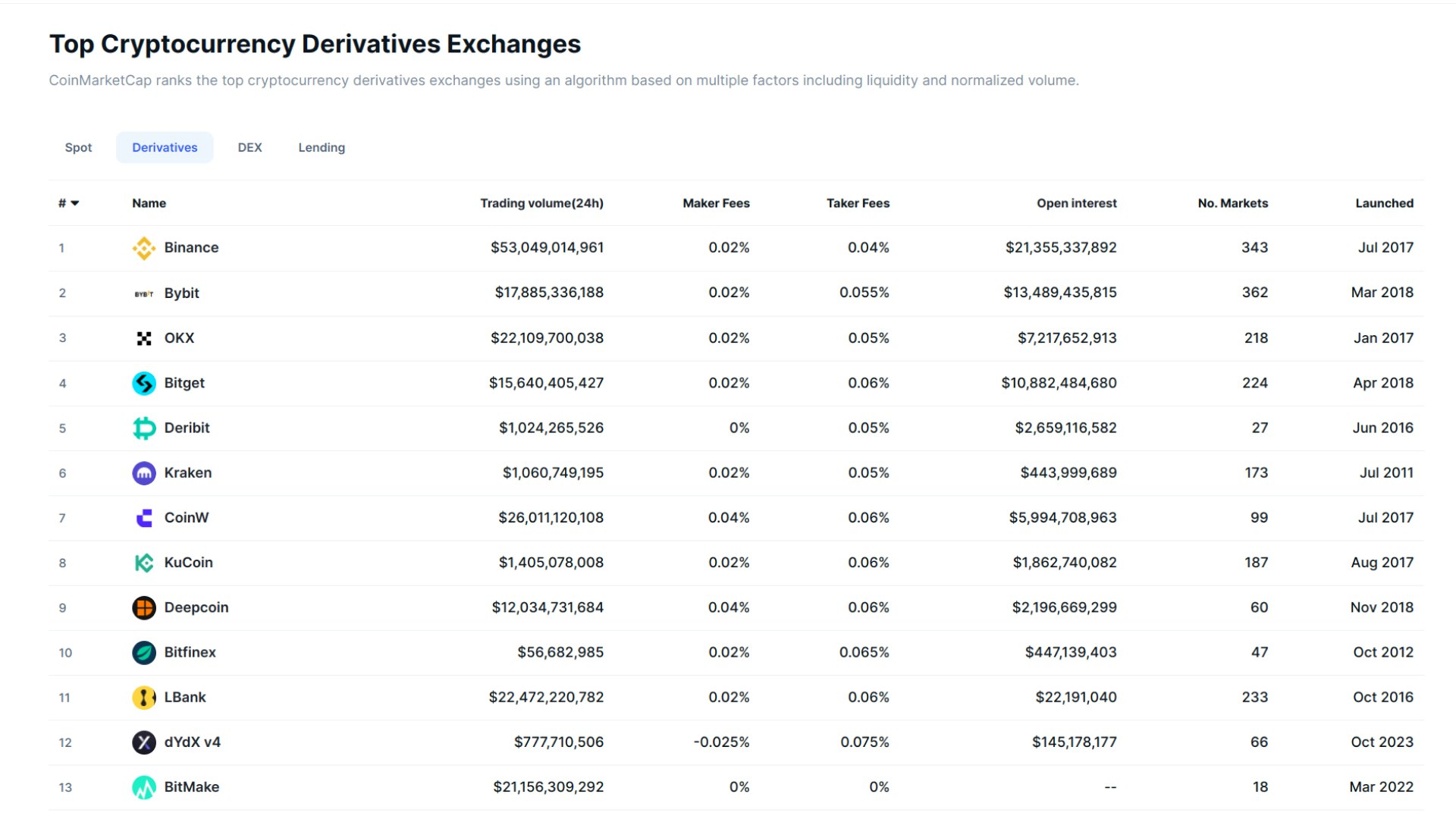Sort by Trading volume(24h) column

pos(541,203)
